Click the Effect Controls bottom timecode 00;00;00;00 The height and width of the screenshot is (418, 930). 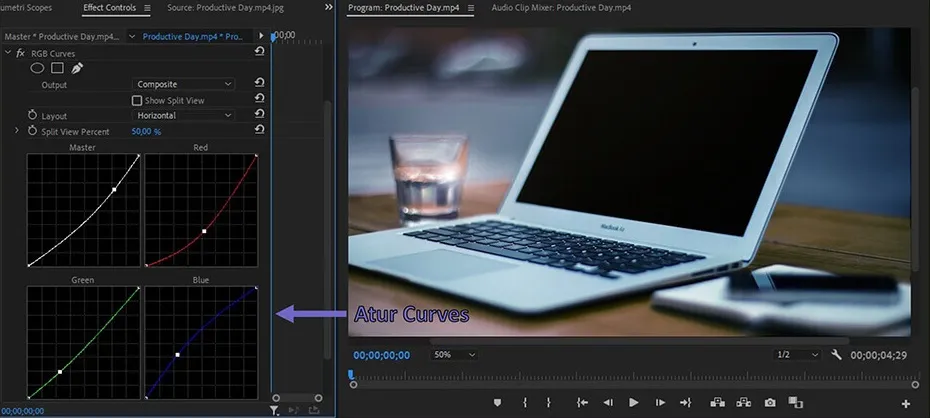point(23,410)
